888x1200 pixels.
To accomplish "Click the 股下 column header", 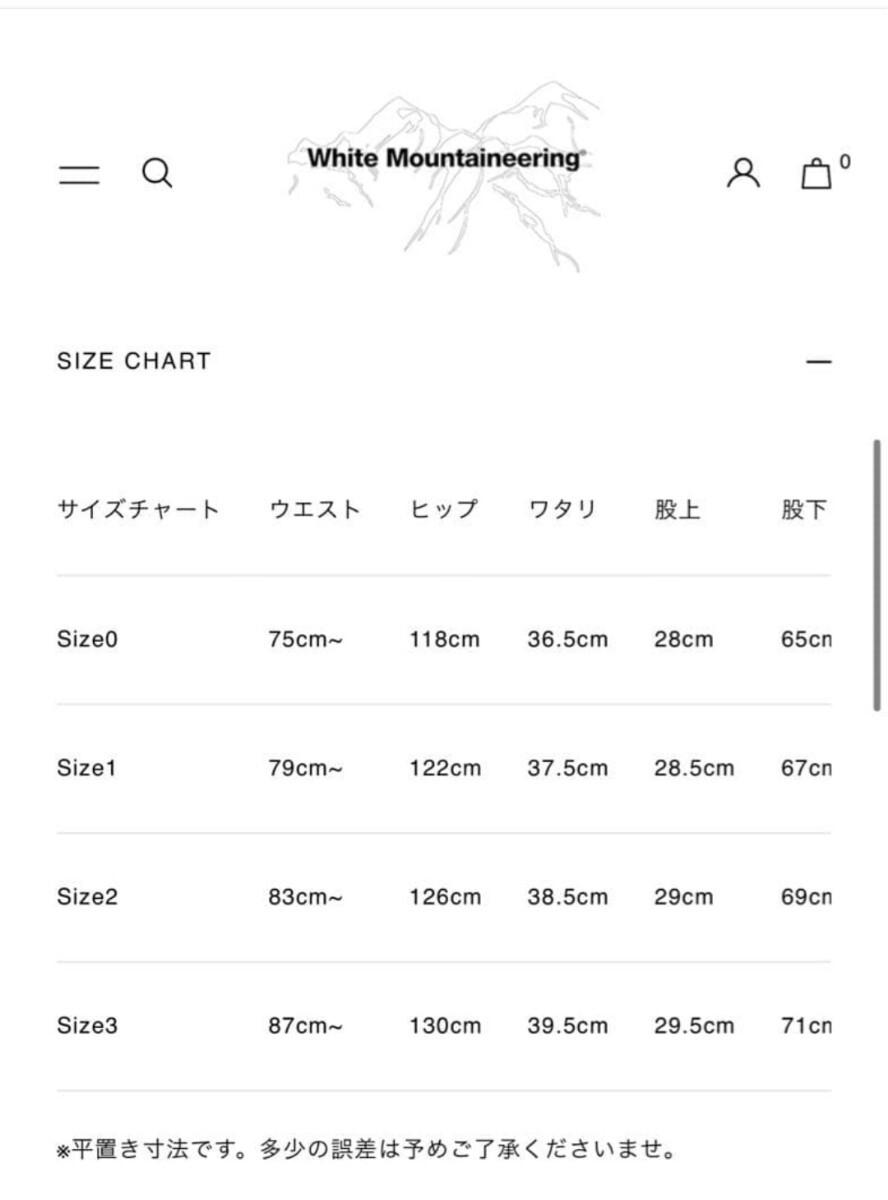I will (804, 510).
